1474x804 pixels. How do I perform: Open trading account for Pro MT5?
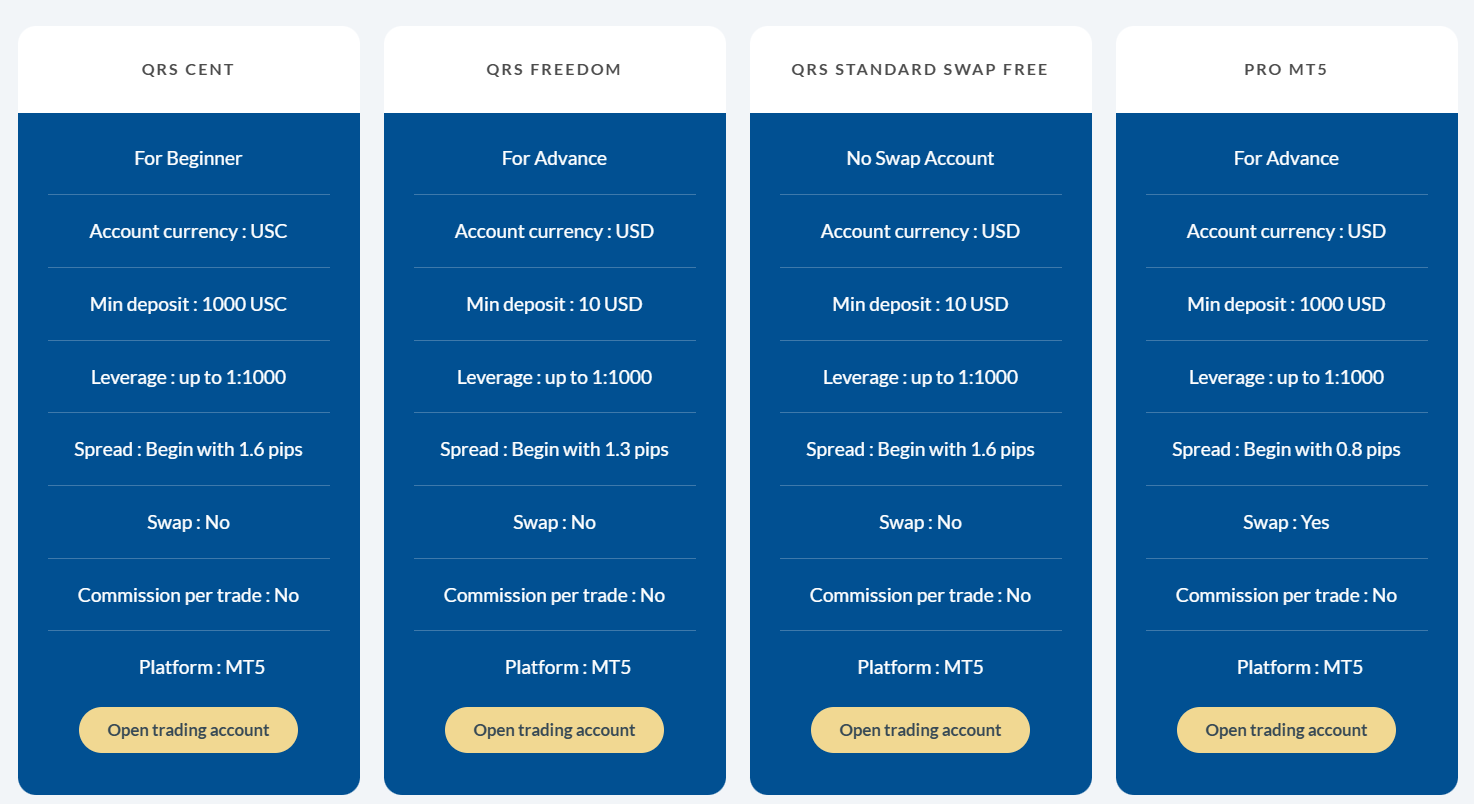click(x=1286, y=730)
